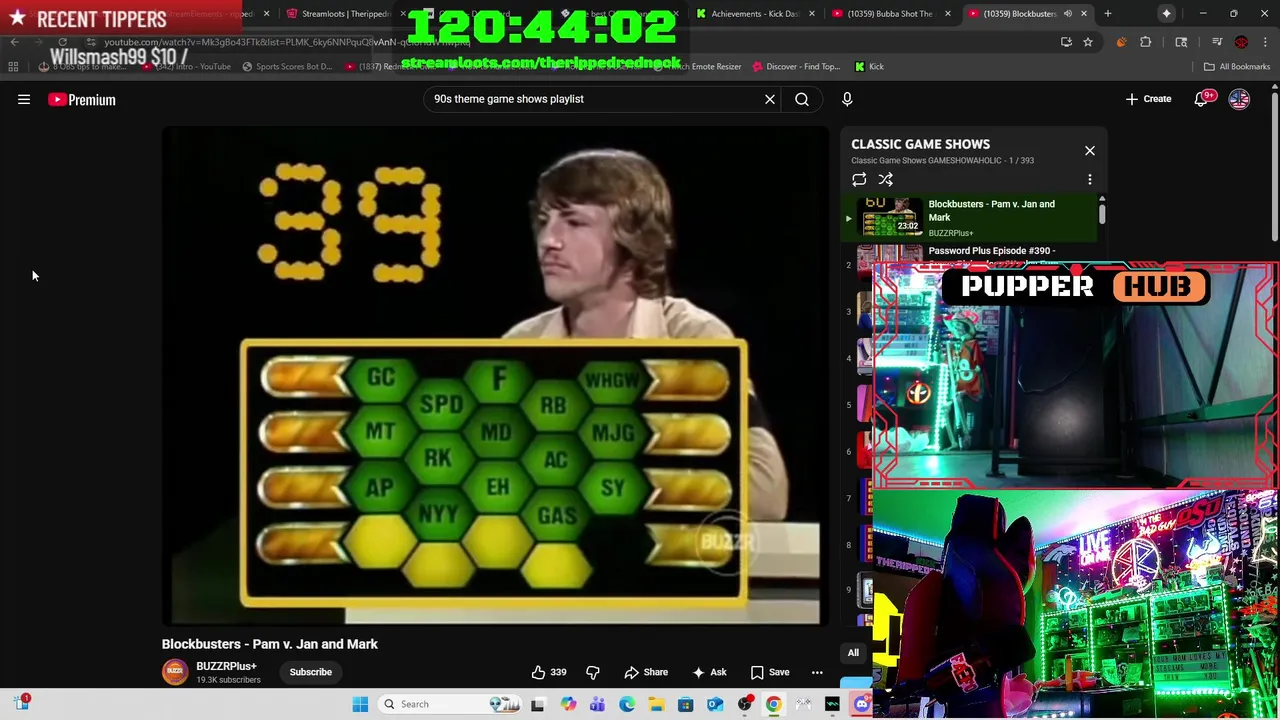Open Microsoft Teams from taskbar

click(x=597, y=704)
